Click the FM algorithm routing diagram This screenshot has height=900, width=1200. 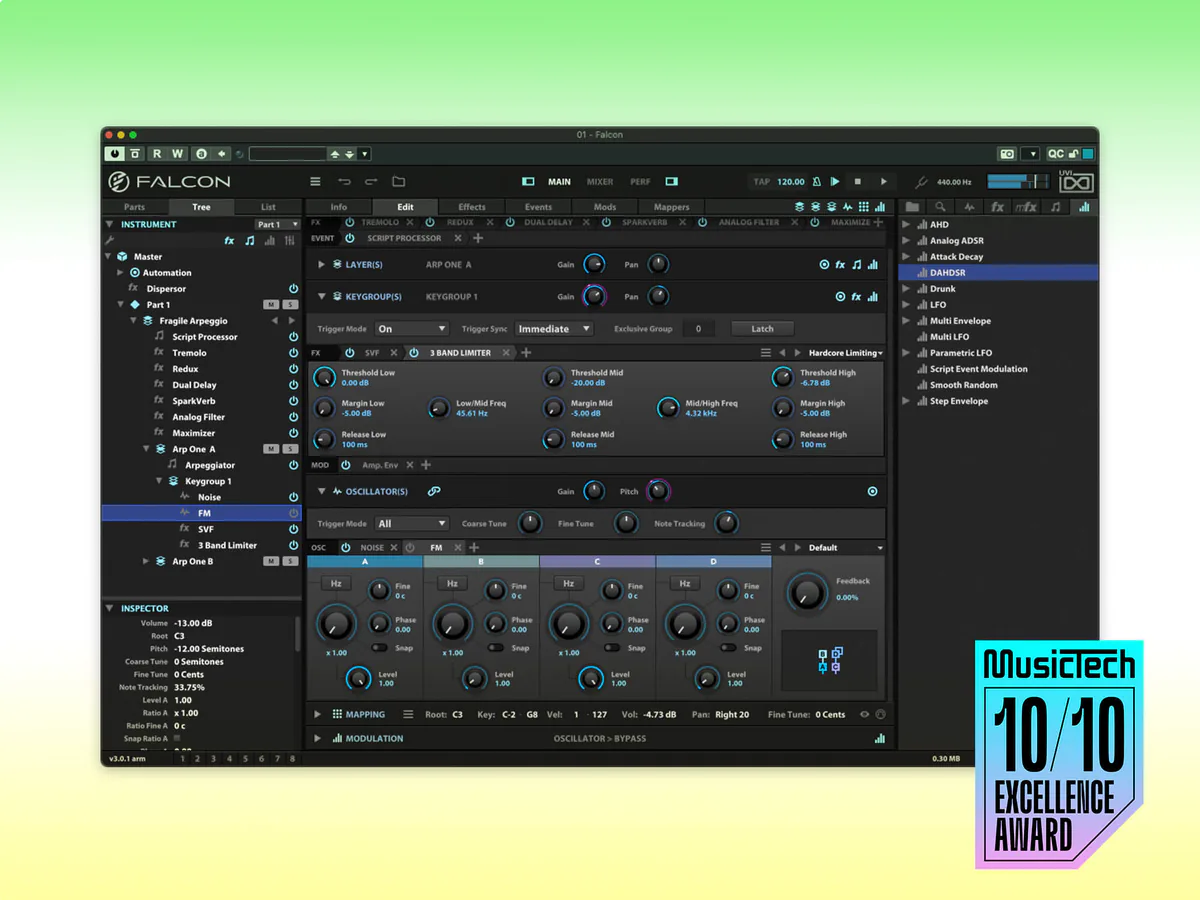pos(830,662)
